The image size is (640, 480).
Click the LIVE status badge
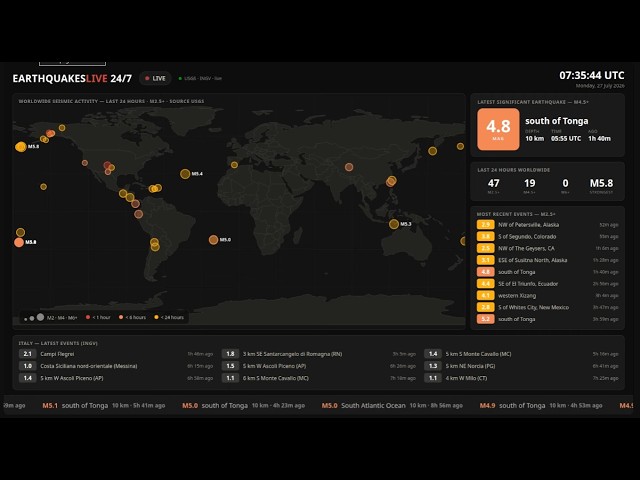click(x=155, y=78)
